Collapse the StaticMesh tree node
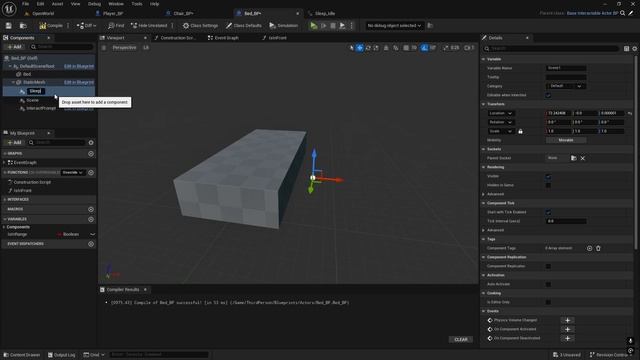The image size is (640, 360). (13, 82)
